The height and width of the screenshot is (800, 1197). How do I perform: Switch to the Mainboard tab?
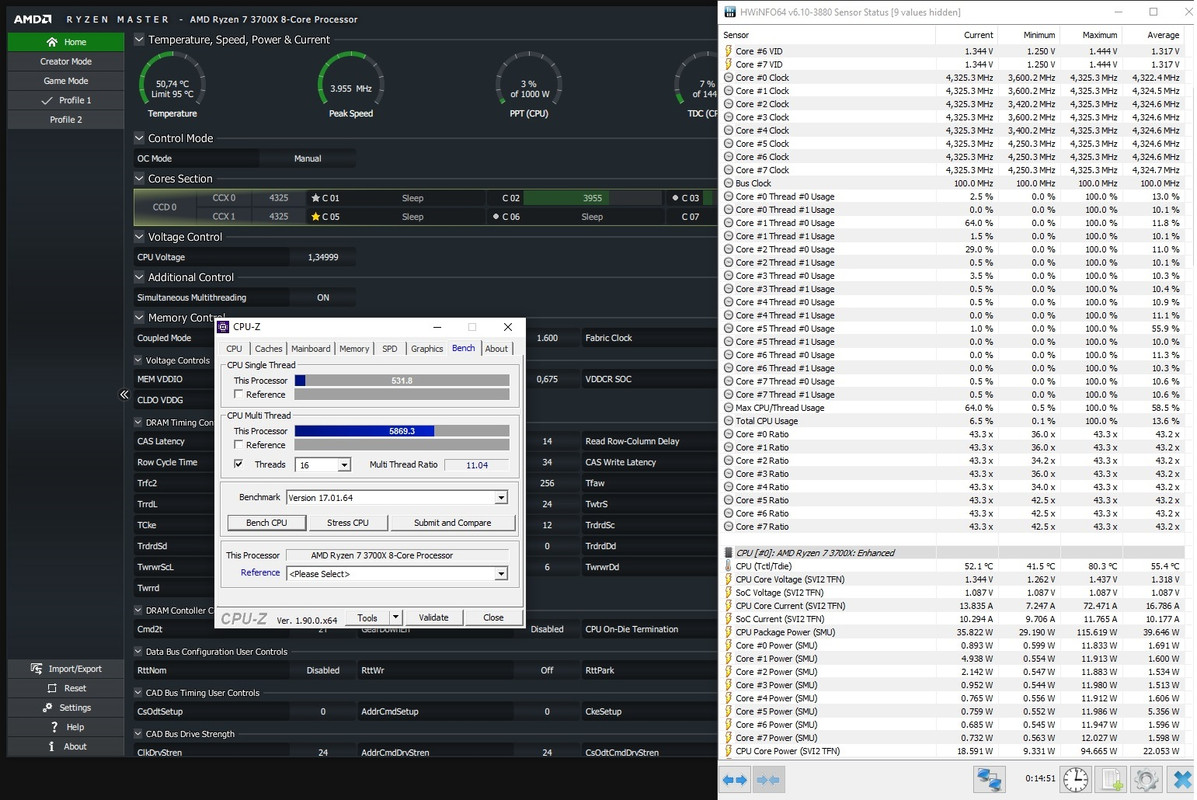click(311, 349)
